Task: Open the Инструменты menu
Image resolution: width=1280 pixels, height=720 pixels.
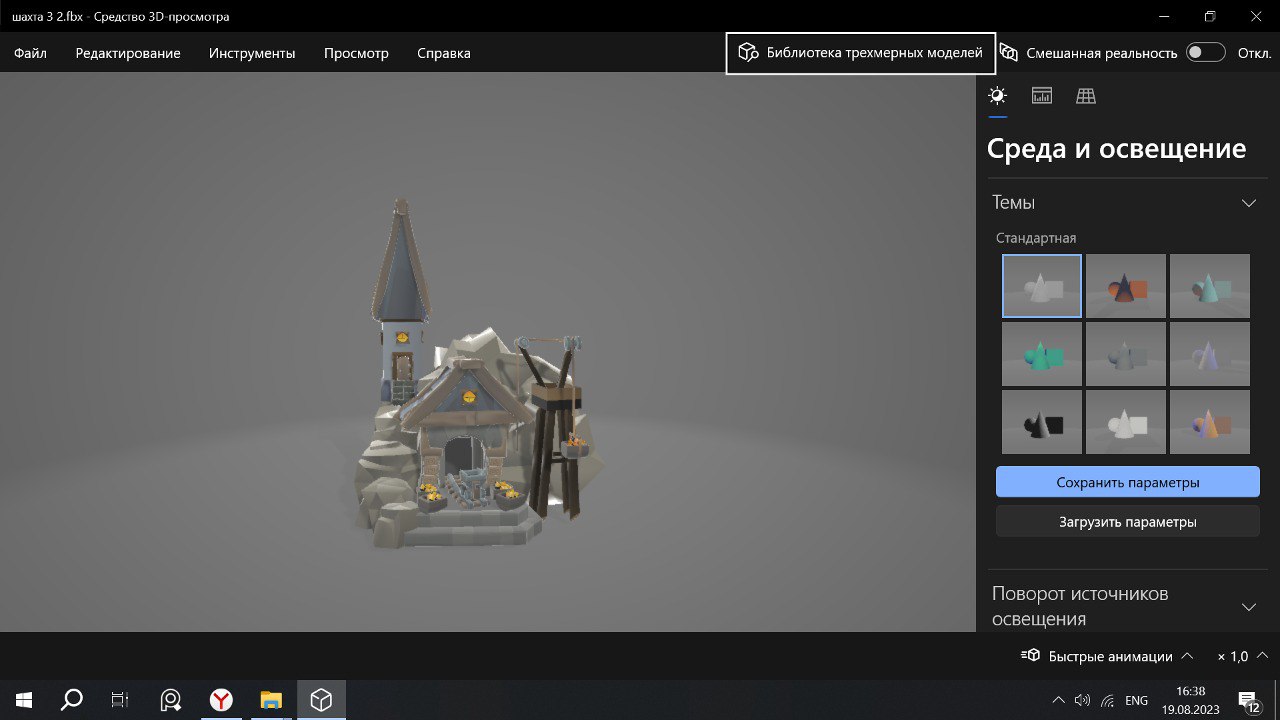Action: pos(252,53)
